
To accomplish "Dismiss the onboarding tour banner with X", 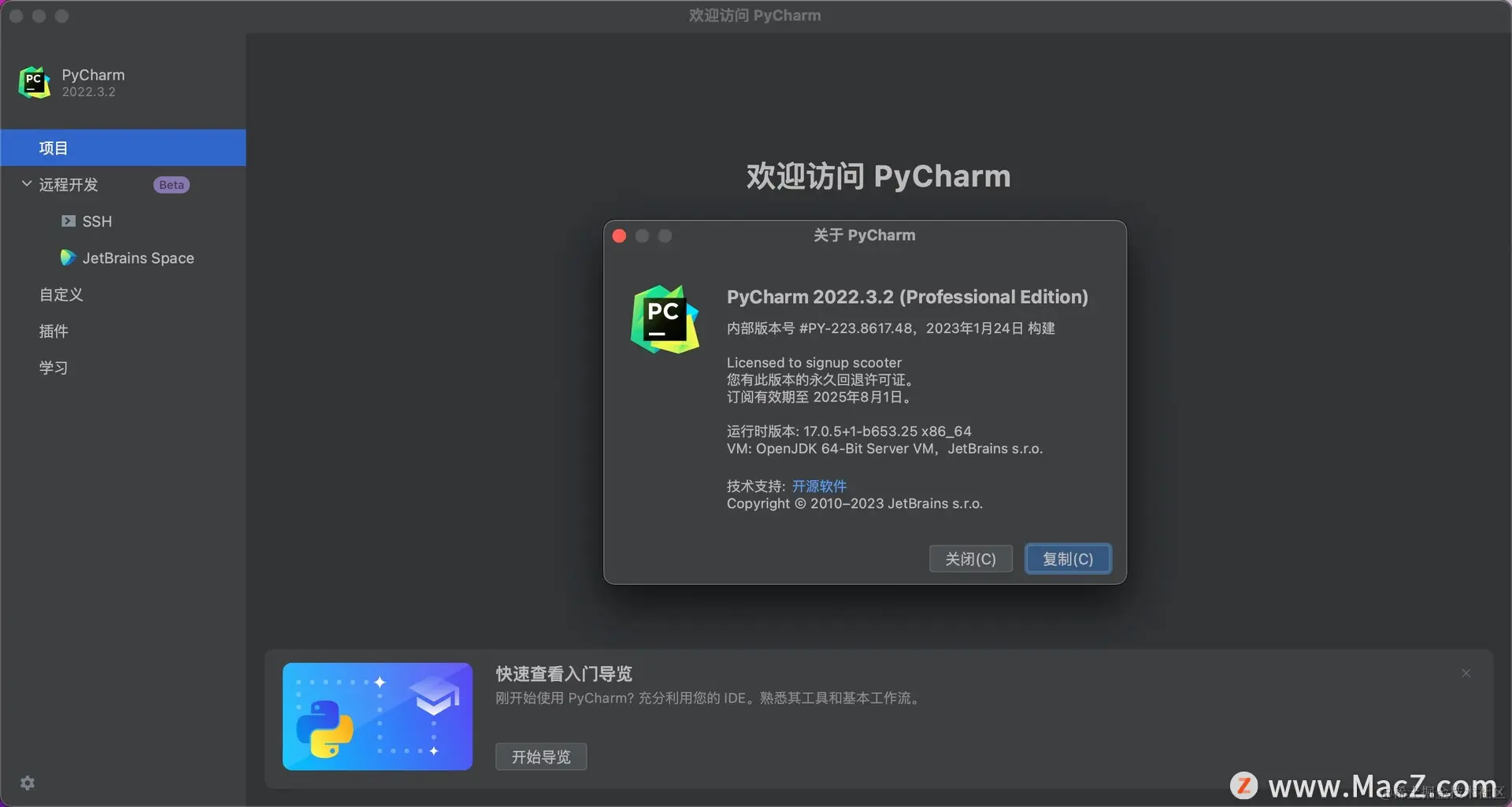I will click(x=1466, y=673).
